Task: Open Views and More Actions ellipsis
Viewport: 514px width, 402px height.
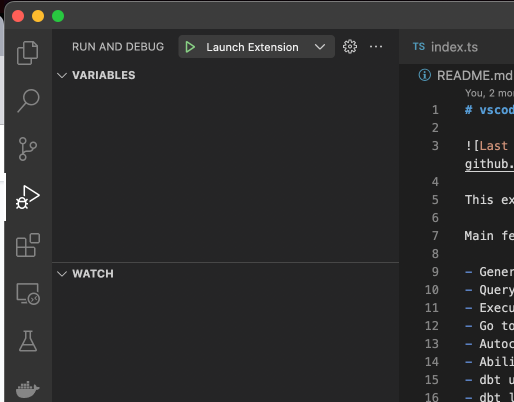Action: (x=376, y=47)
